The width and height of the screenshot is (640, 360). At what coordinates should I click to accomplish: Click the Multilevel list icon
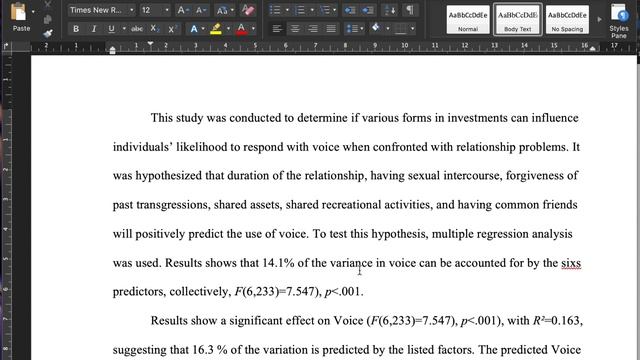[x=325, y=10]
